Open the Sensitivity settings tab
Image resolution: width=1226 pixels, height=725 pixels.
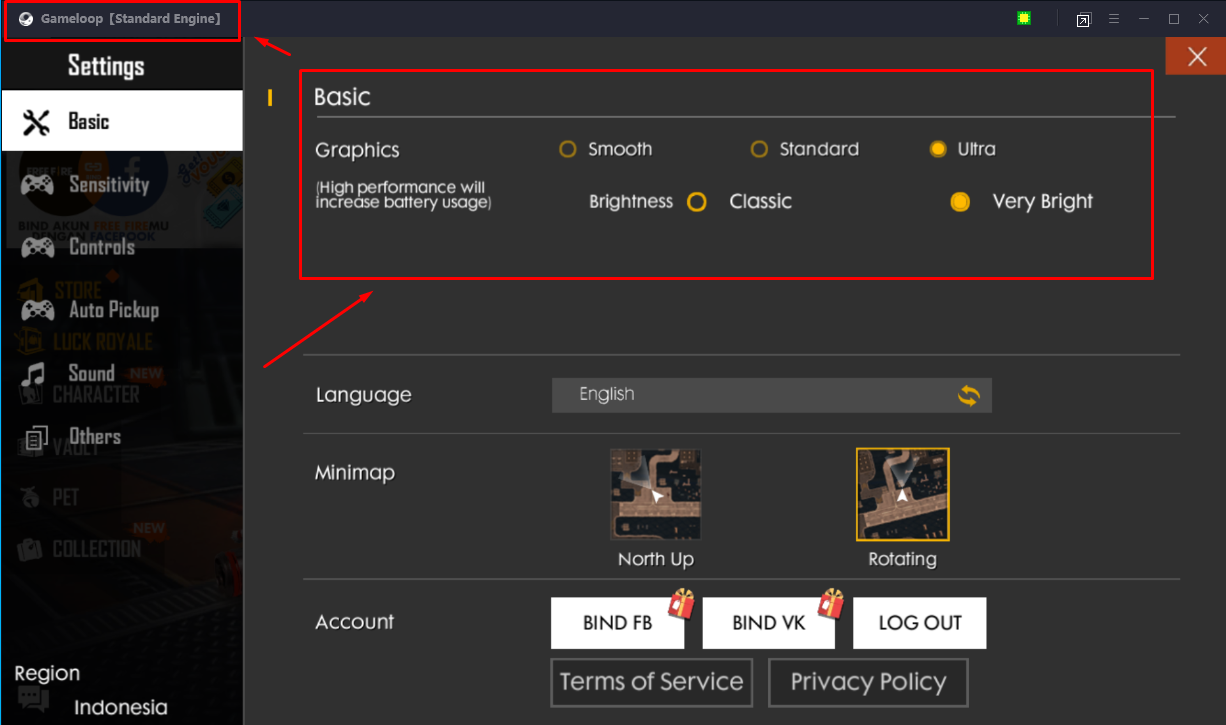(x=122, y=184)
